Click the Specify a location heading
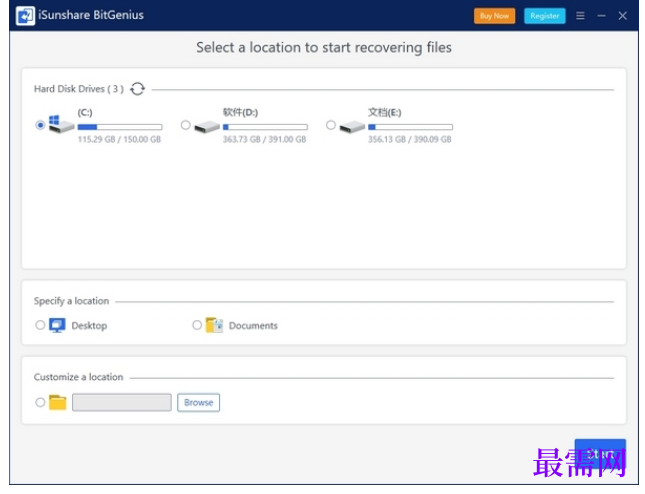645x494 pixels. [x=72, y=301]
